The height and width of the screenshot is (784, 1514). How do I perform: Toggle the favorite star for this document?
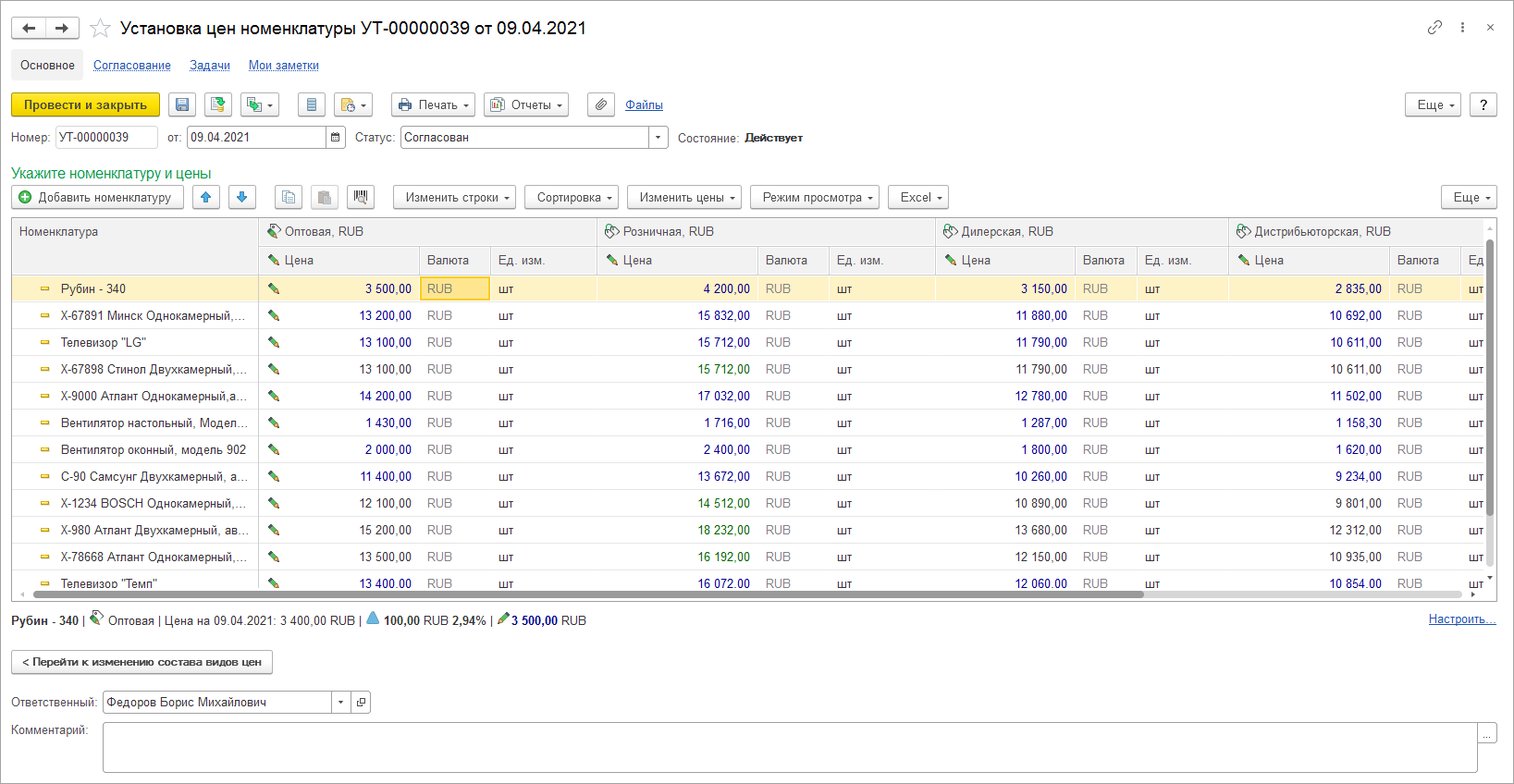pyautogui.click(x=101, y=29)
